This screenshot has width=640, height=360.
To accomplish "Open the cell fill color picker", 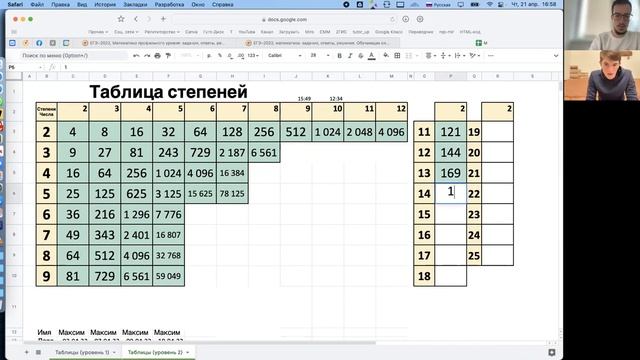I will pyautogui.click(x=386, y=56).
